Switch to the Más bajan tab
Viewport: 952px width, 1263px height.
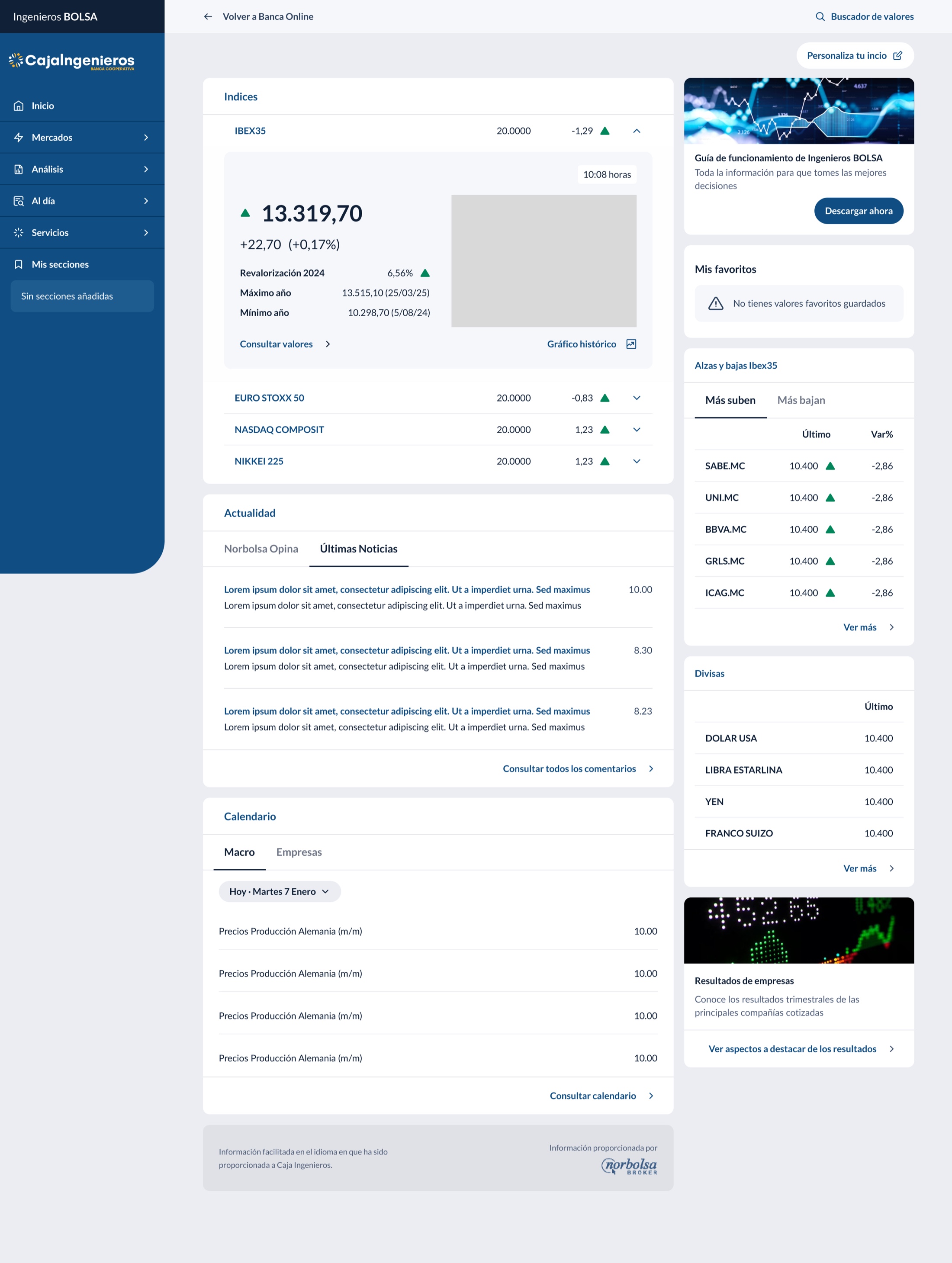pos(801,400)
